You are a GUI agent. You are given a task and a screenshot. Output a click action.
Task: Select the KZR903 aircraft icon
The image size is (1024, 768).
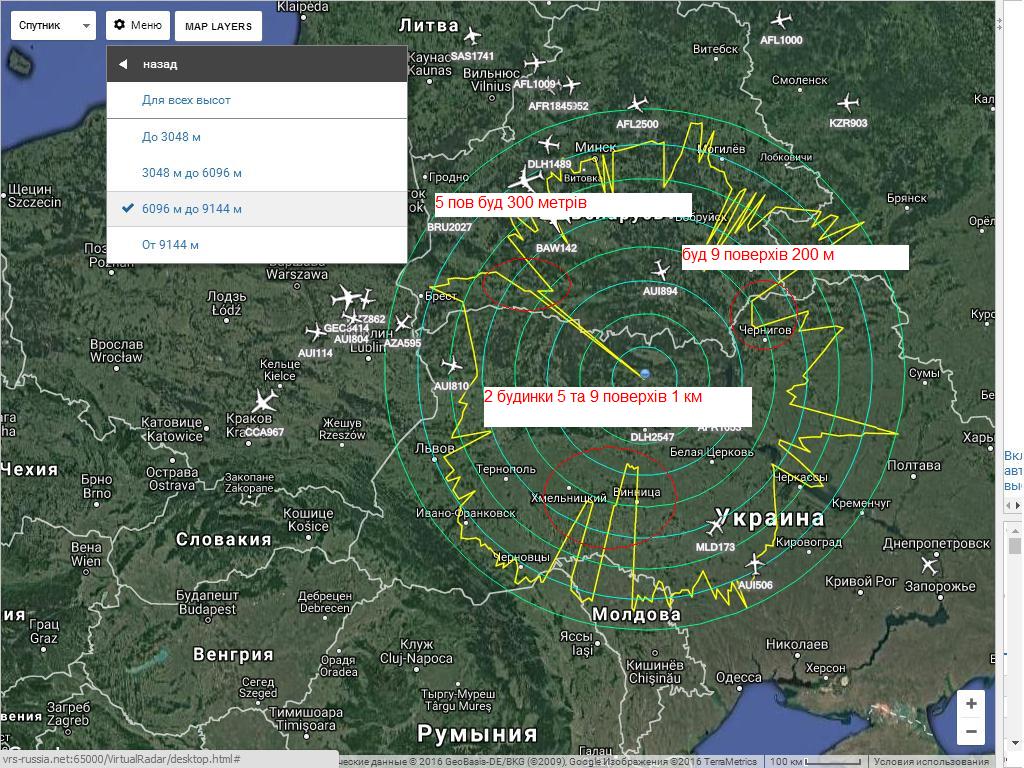tap(848, 102)
